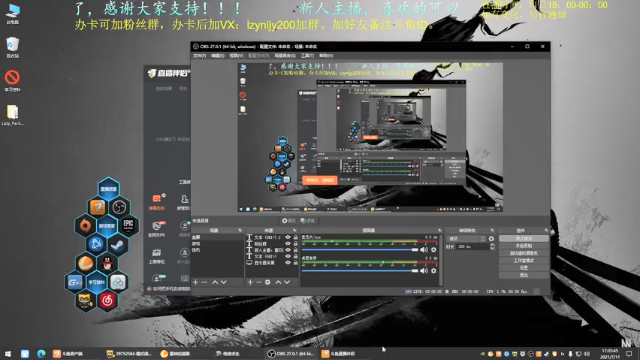Launch OBS Studio from the hexagon launcher

(119, 207)
